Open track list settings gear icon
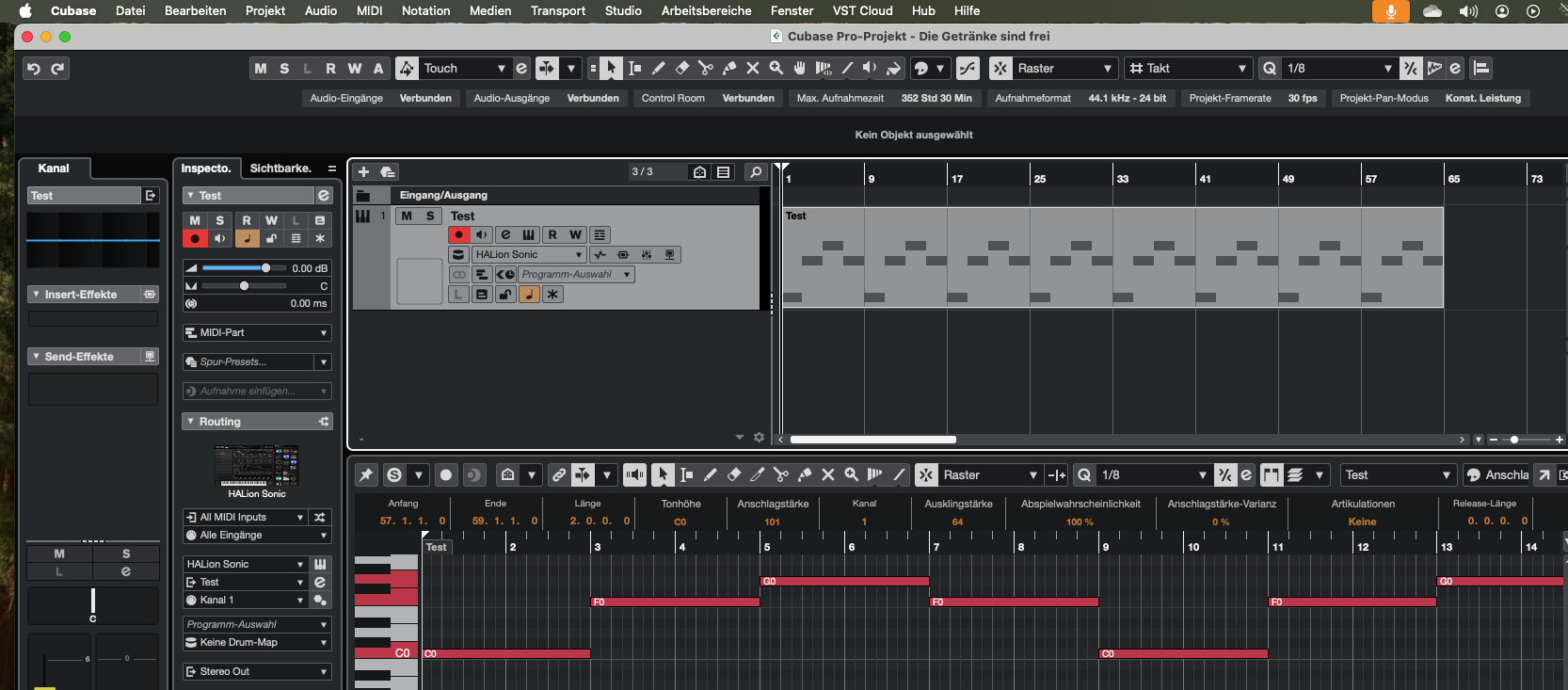Image resolution: width=1568 pixels, height=690 pixels. [759, 437]
